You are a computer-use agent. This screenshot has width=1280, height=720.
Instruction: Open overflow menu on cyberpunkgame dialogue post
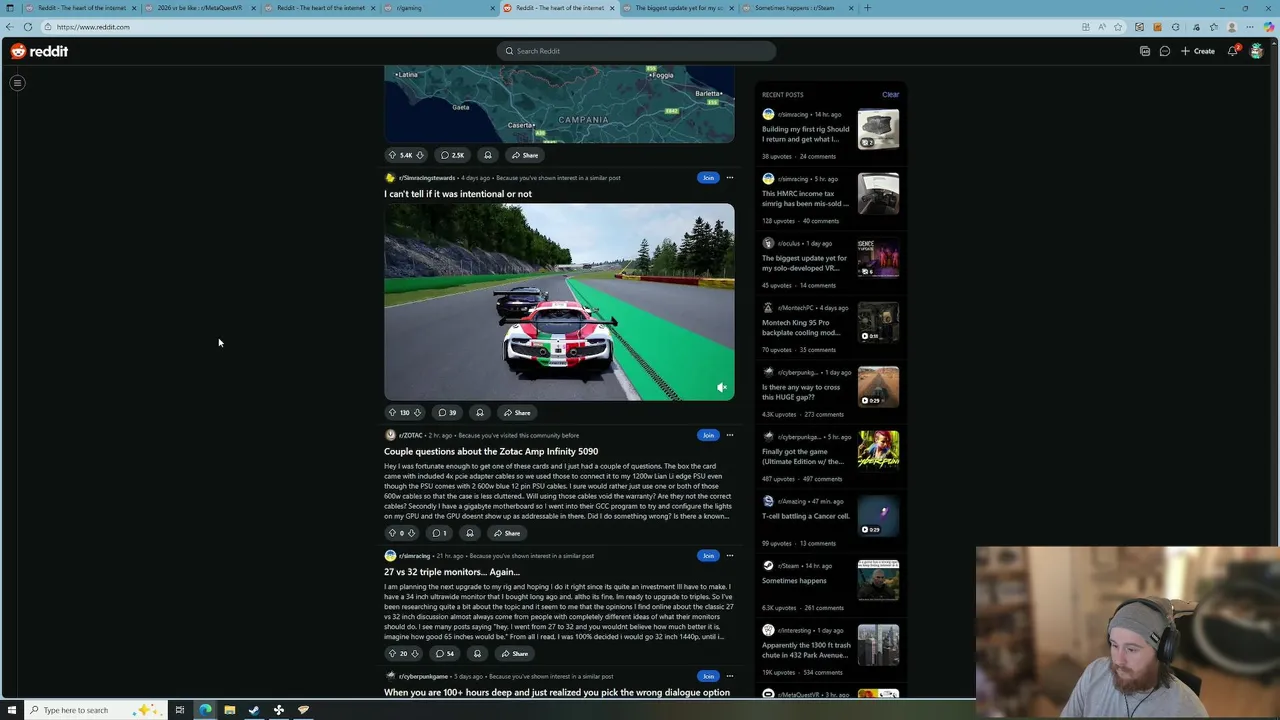[730, 676]
